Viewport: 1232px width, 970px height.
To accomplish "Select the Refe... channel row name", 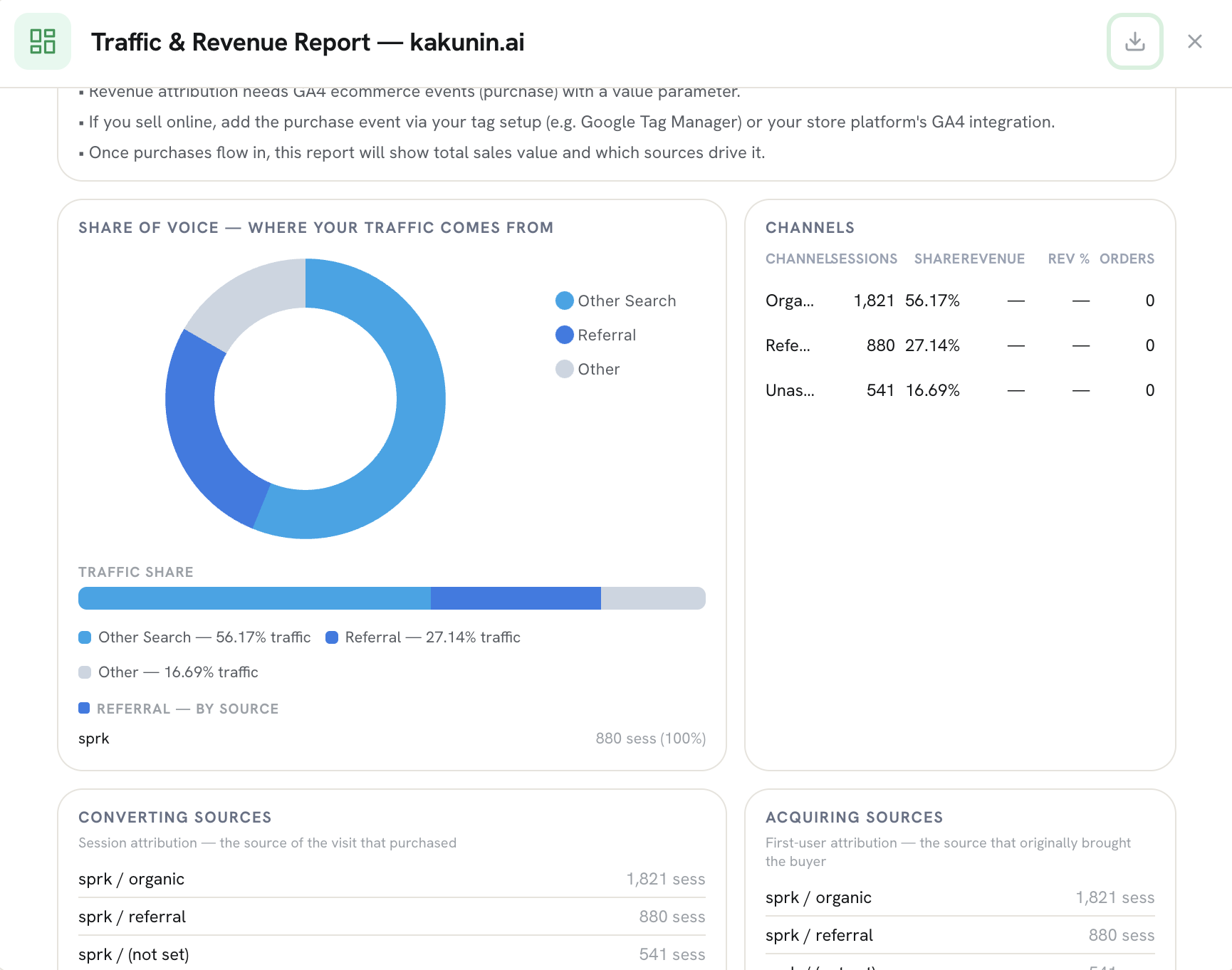I will tap(788, 345).
